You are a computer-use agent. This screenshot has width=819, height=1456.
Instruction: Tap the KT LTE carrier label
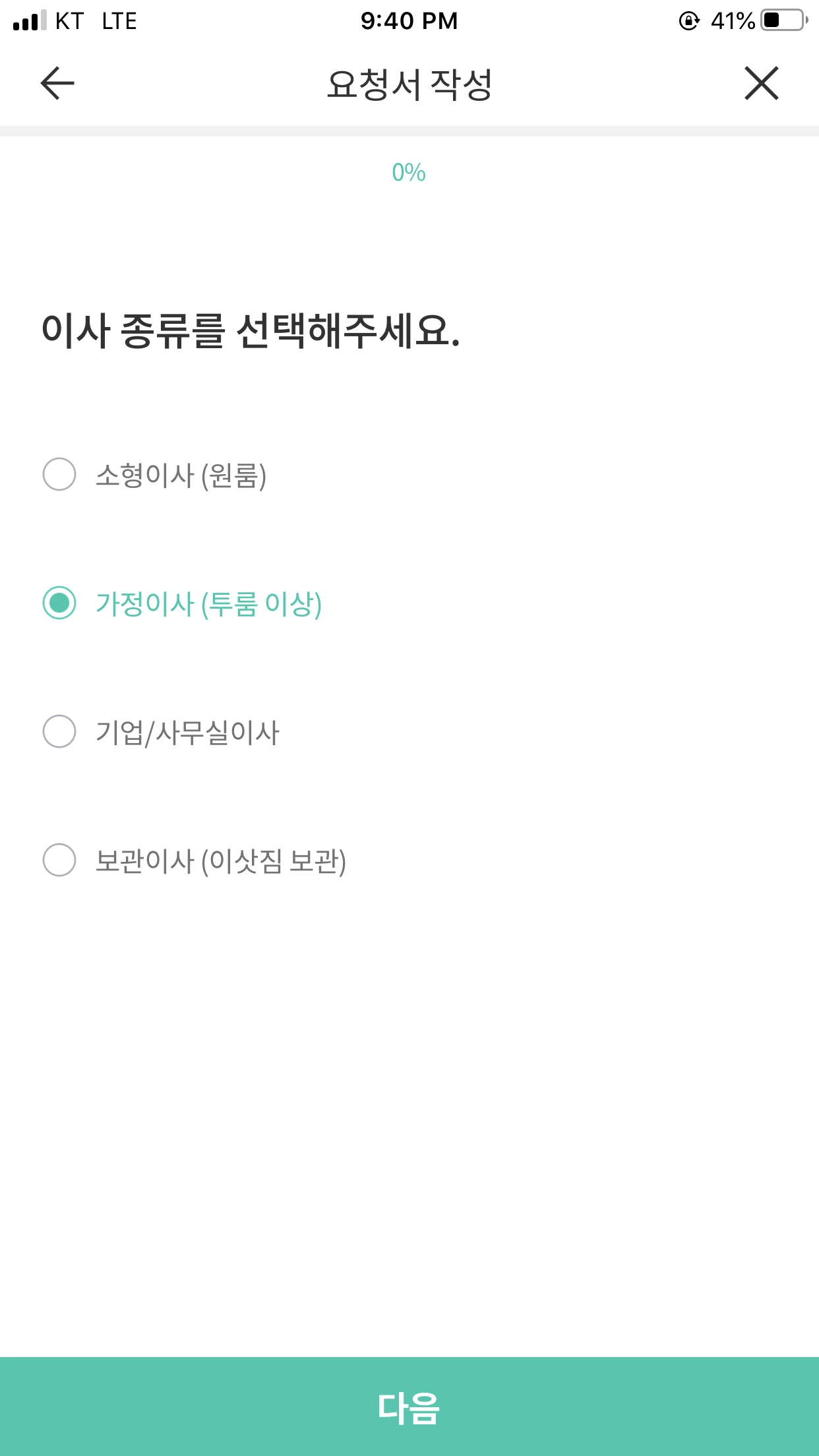point(96,21)
